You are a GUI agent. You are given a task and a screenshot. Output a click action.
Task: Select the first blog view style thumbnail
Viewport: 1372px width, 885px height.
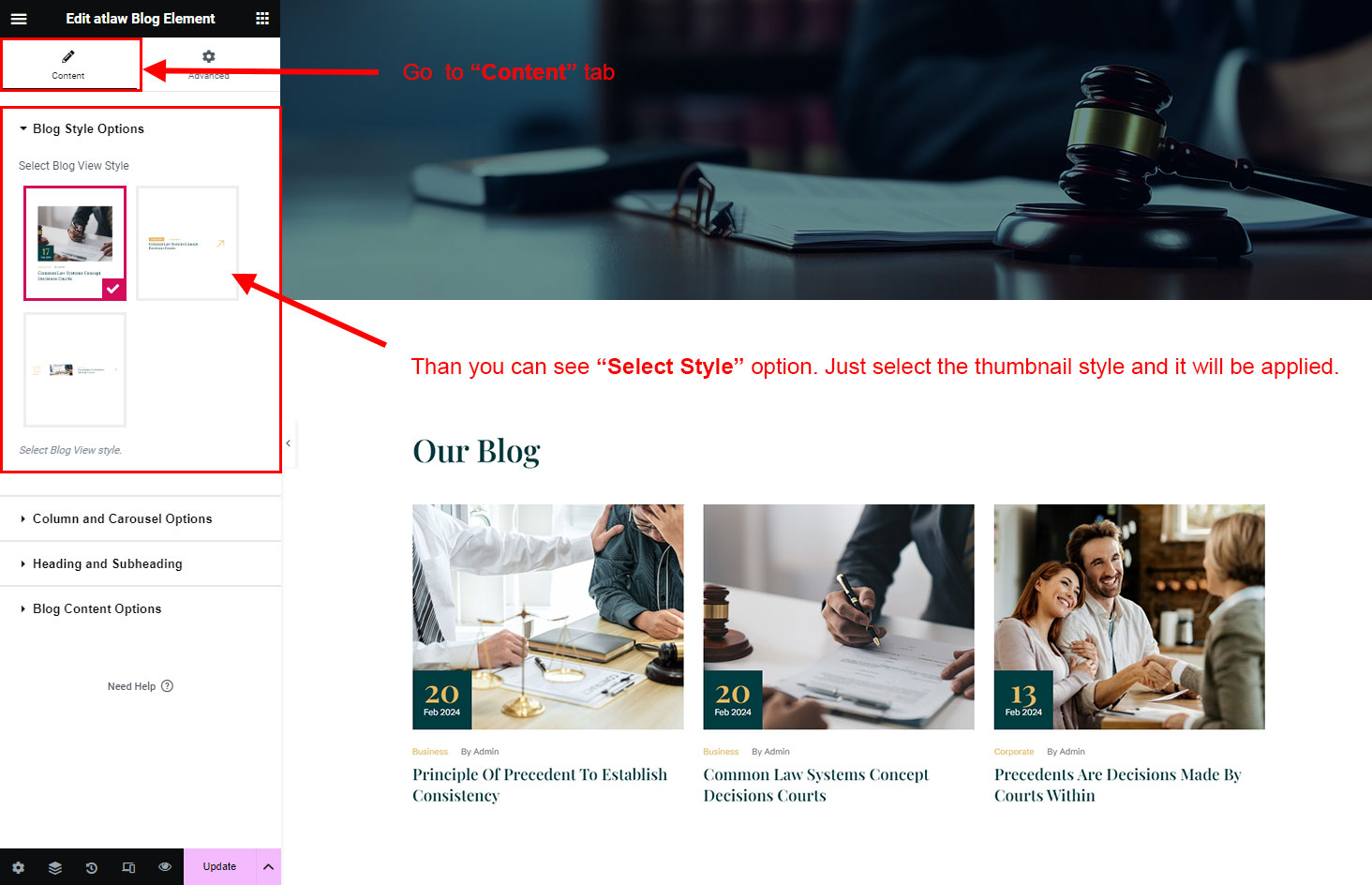[x=75, y=243]
